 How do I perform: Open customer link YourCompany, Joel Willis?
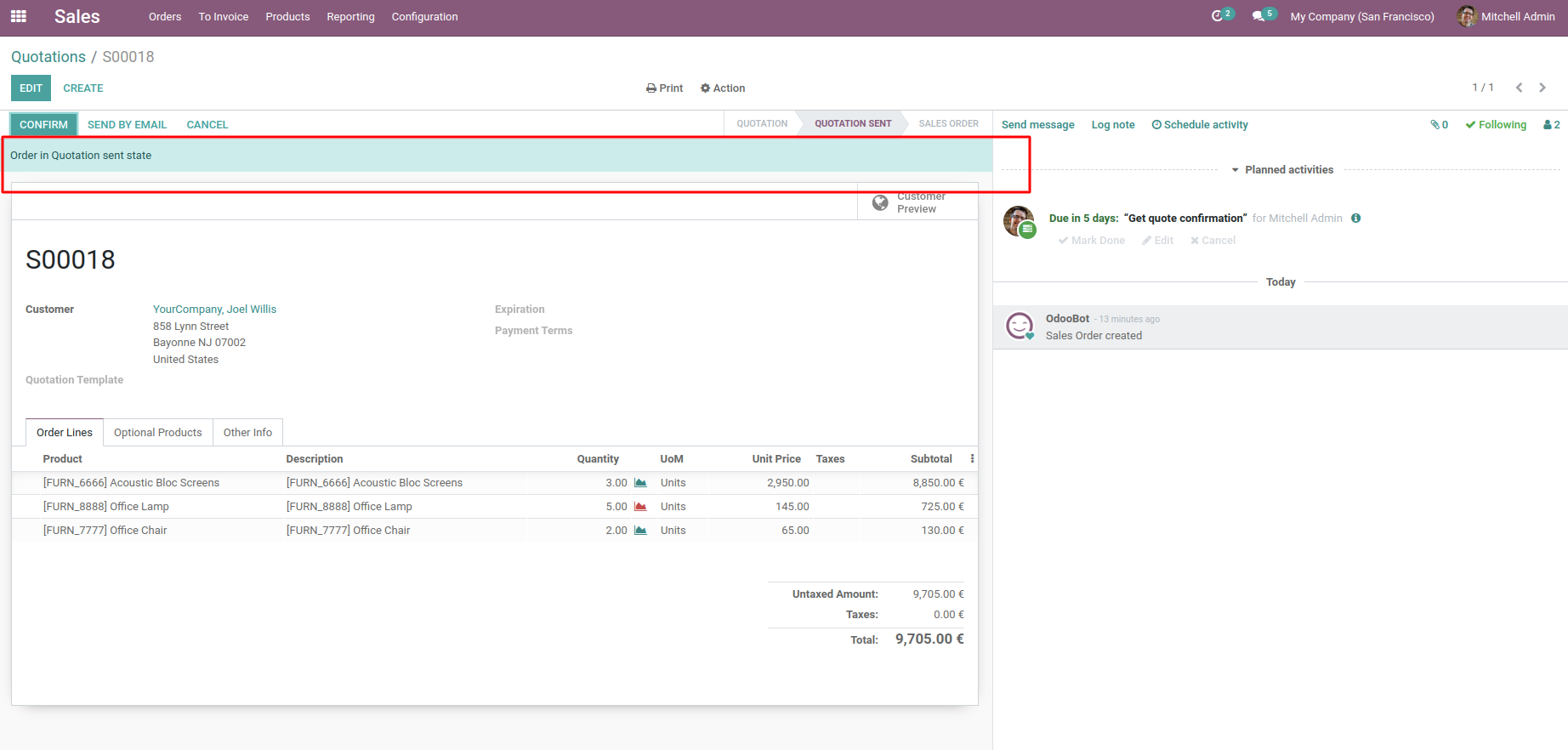214,310
